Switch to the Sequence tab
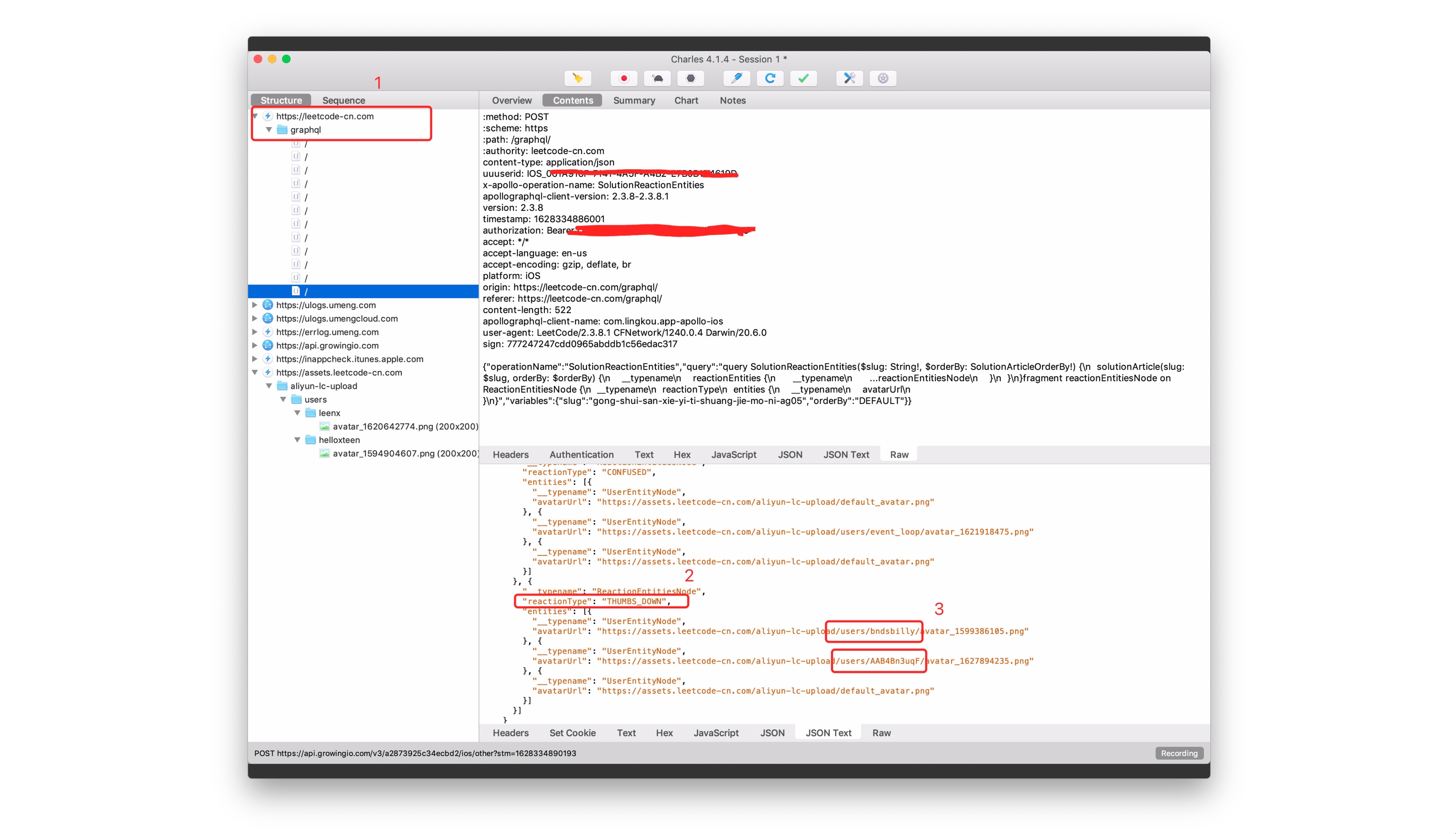1456x834 pixels. [x=343, y=100]
